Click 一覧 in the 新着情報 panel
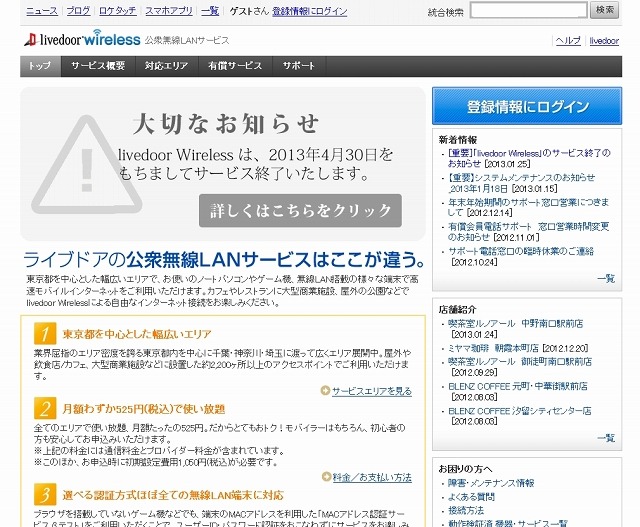Screen dimensions: 640x527 [606, 279]
